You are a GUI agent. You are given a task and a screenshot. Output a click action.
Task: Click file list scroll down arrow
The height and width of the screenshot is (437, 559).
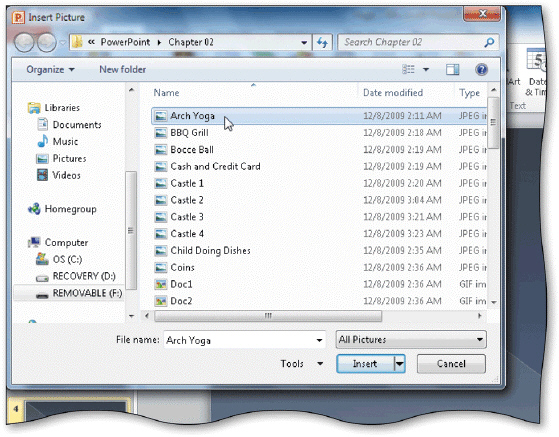[x=493, y=302]
